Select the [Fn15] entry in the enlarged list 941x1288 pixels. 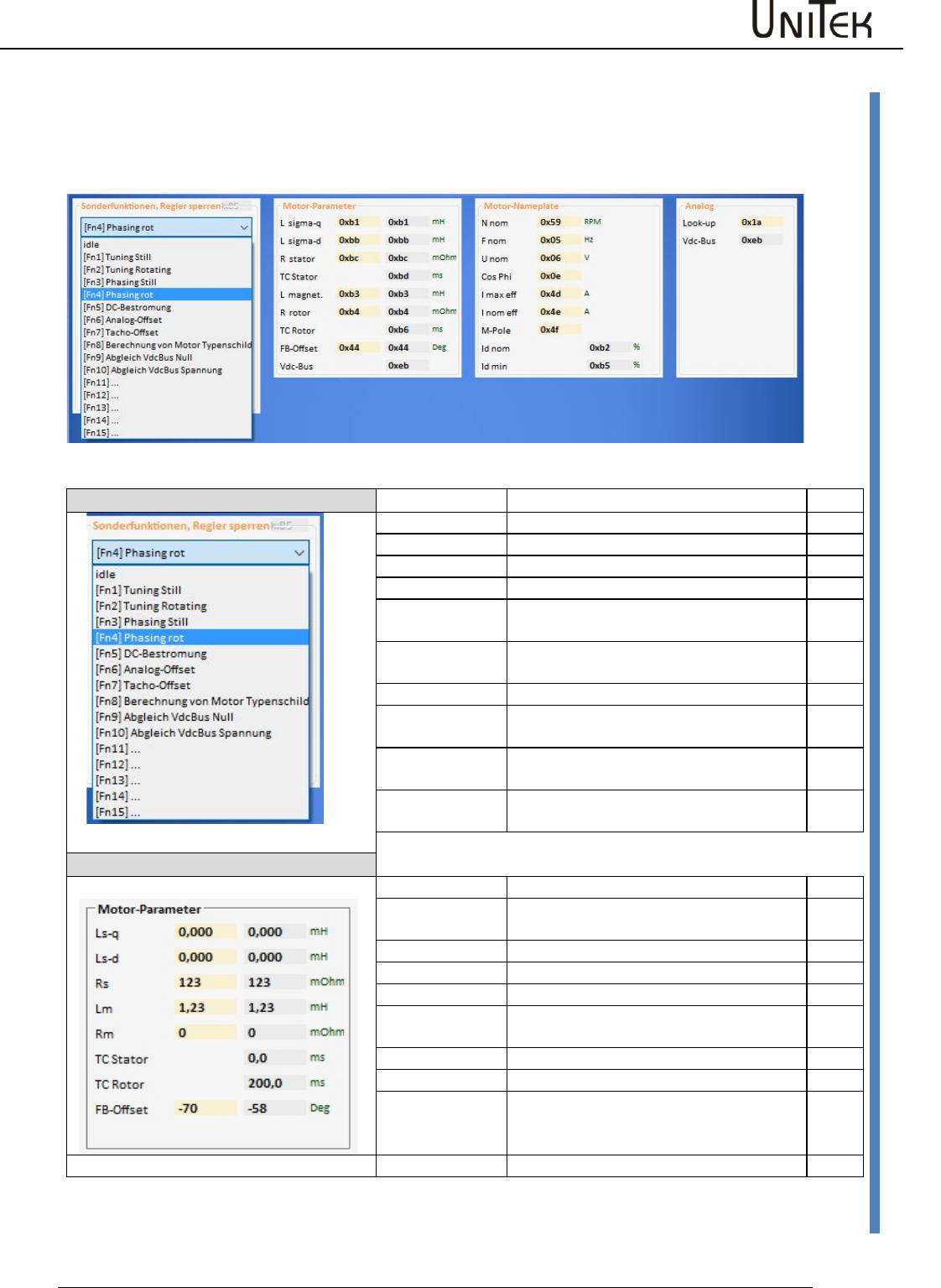point(200,813)
